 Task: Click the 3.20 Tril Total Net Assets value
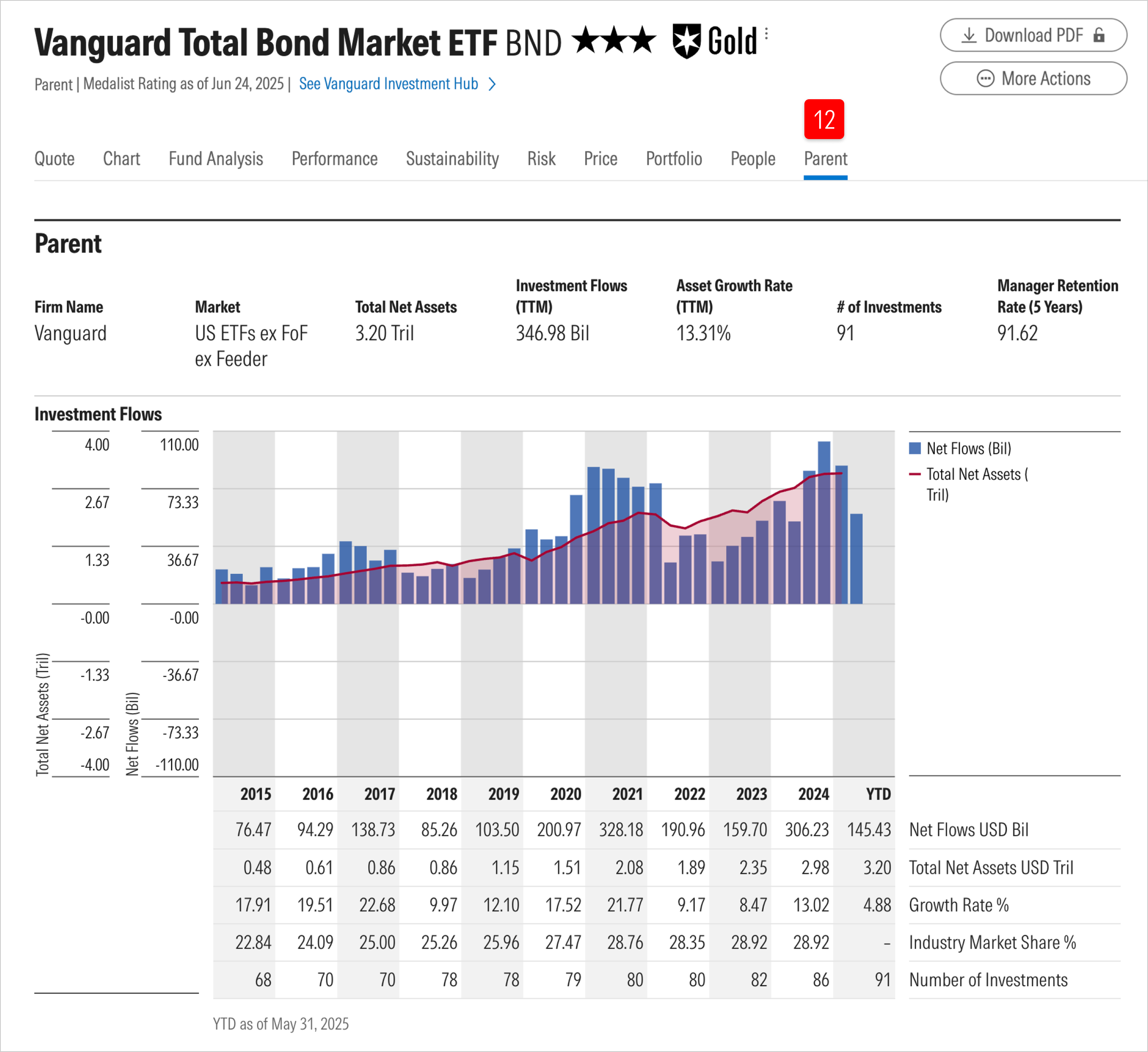click(384, 333)
